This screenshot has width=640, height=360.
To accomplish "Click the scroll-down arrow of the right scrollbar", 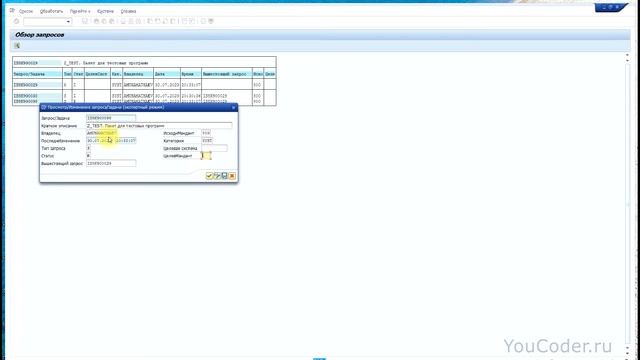I will (x=627, y=353).
